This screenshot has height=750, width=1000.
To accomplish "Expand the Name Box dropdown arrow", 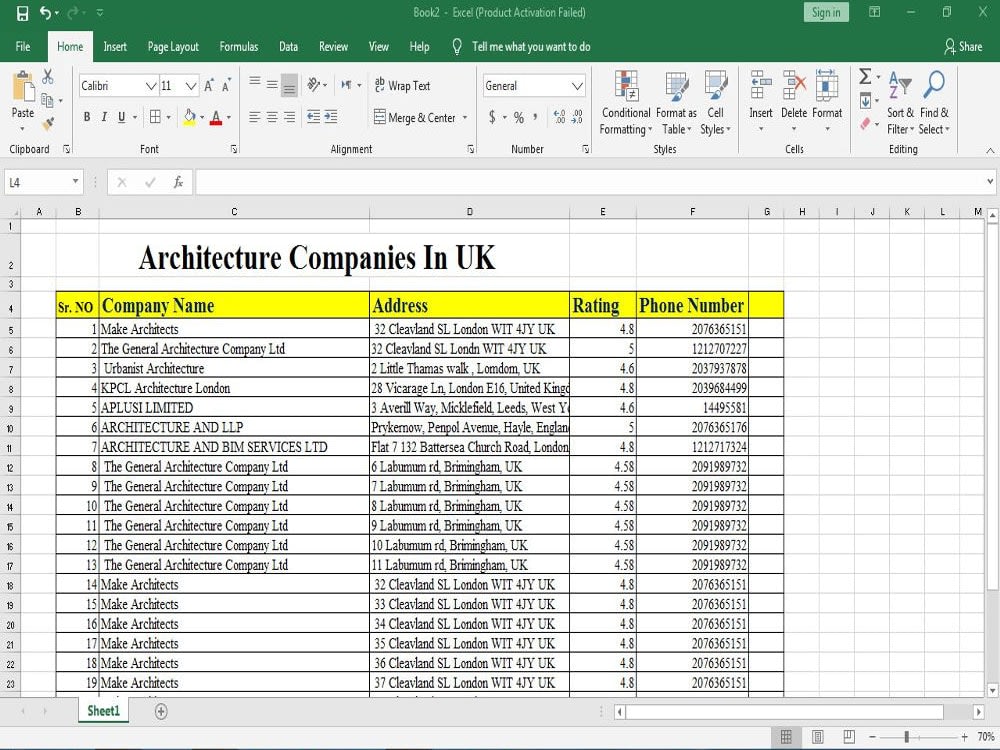I will pos(75,182).
